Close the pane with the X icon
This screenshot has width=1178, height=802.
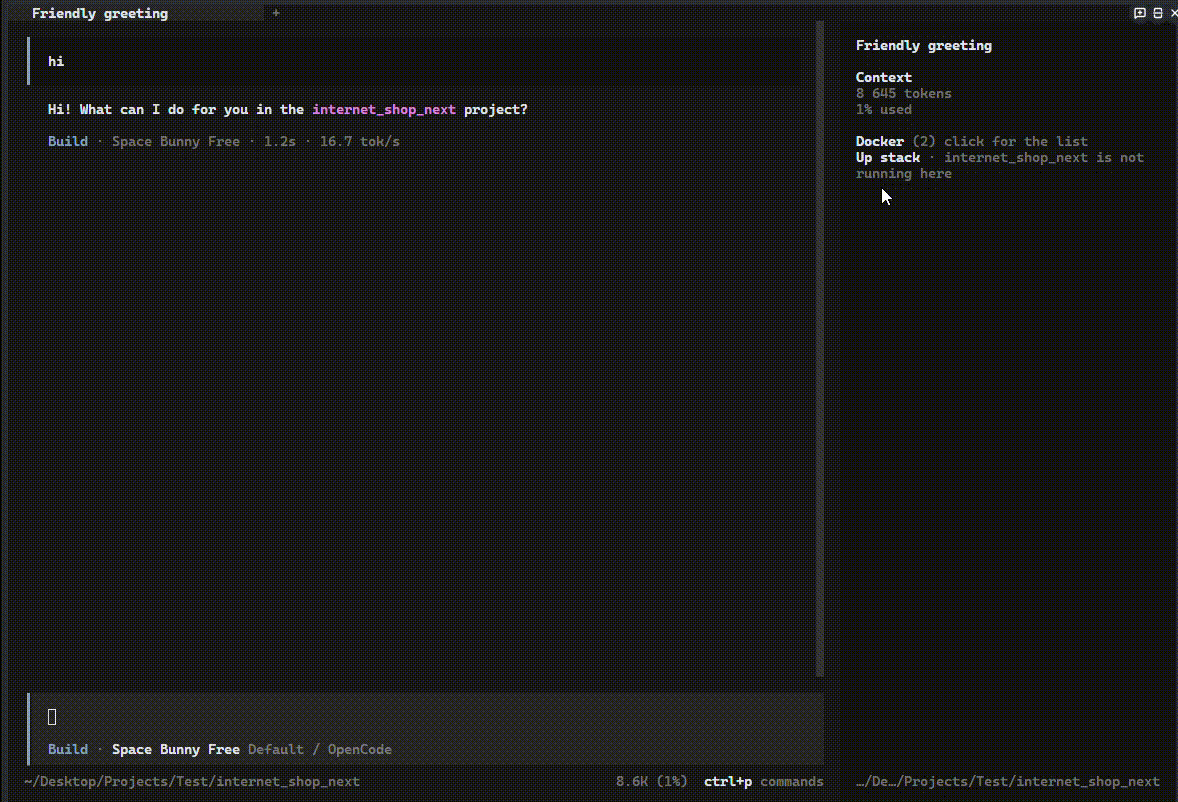[x=1173, y=13]
